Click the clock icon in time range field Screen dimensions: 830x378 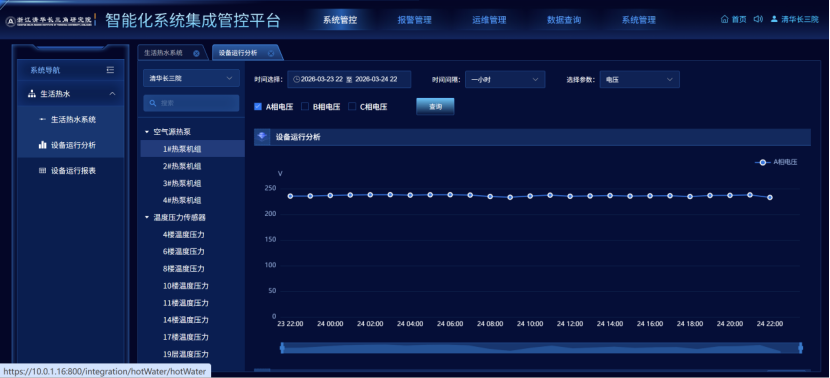point(296,79)
